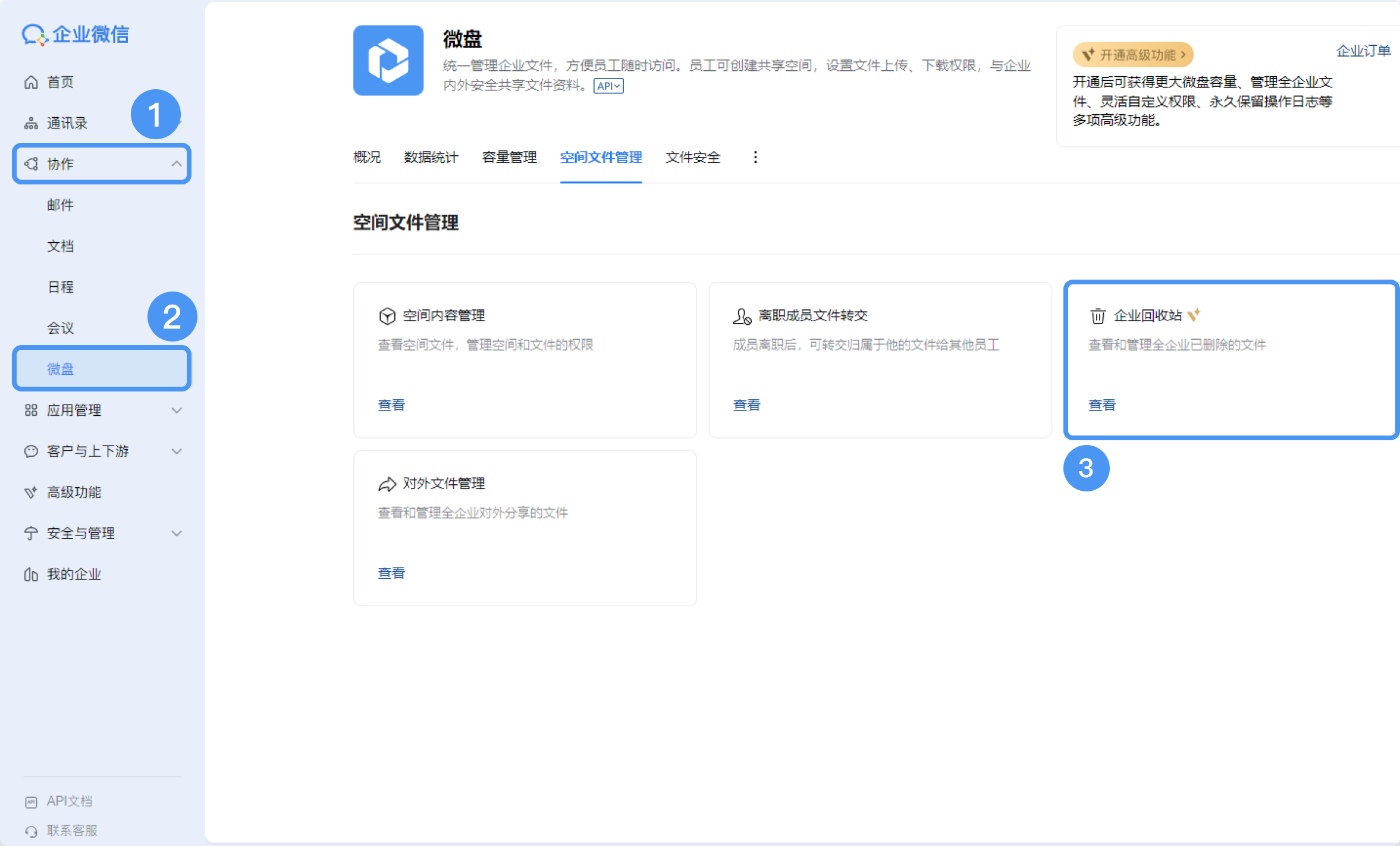Open the API dropdown tag
Screen dimensions: 1400x846
pos(608,86)
